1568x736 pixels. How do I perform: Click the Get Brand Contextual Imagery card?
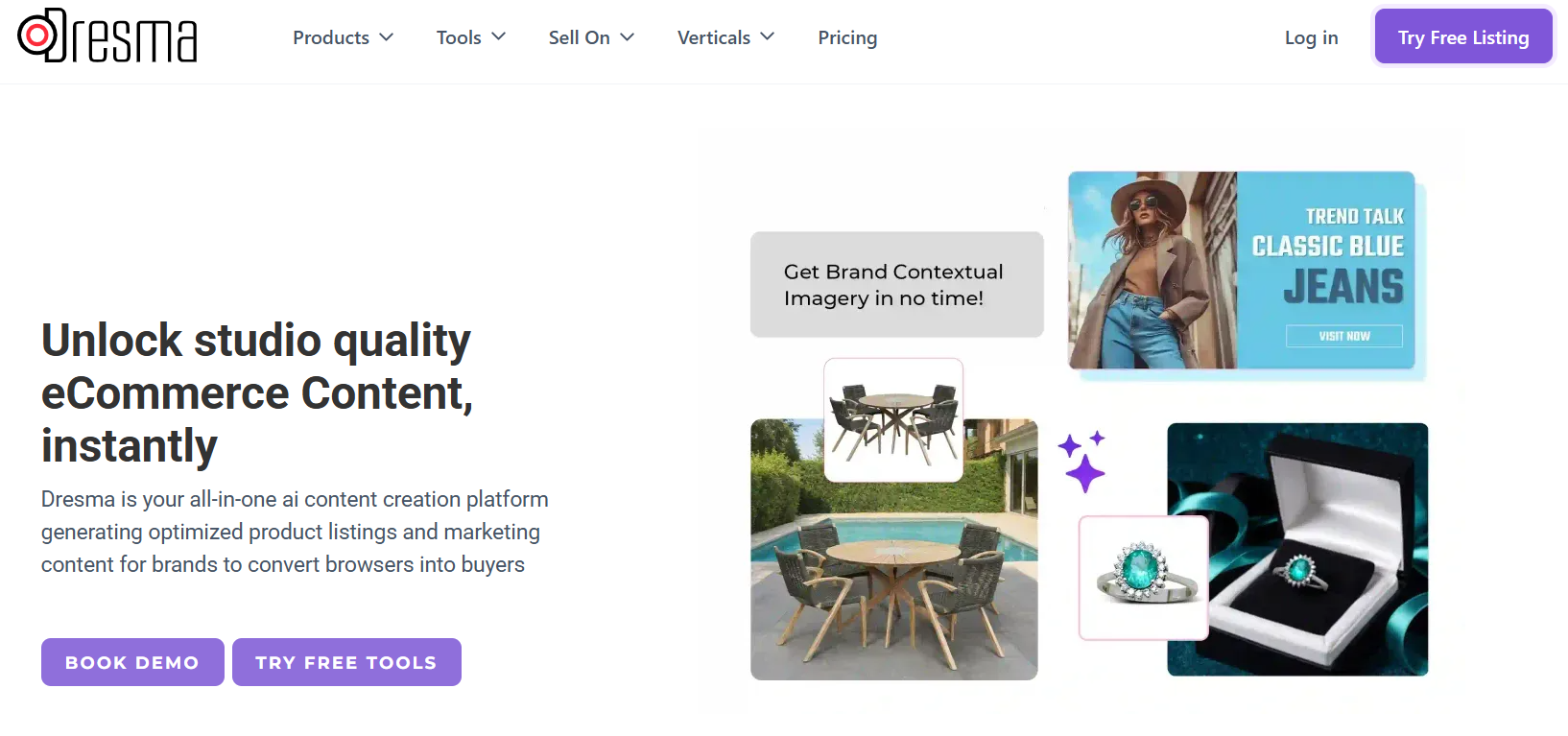[896, 284]
